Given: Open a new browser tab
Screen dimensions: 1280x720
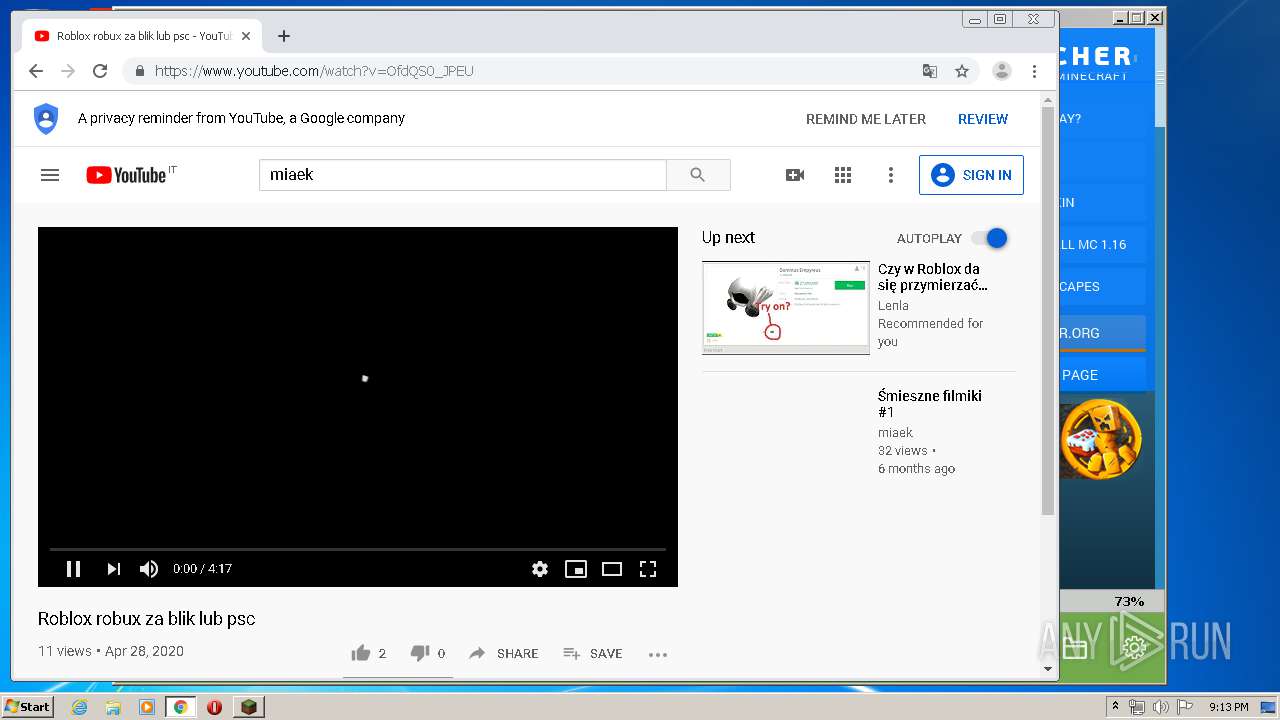Looking at the screenshot, I should [x=284, y=36].
